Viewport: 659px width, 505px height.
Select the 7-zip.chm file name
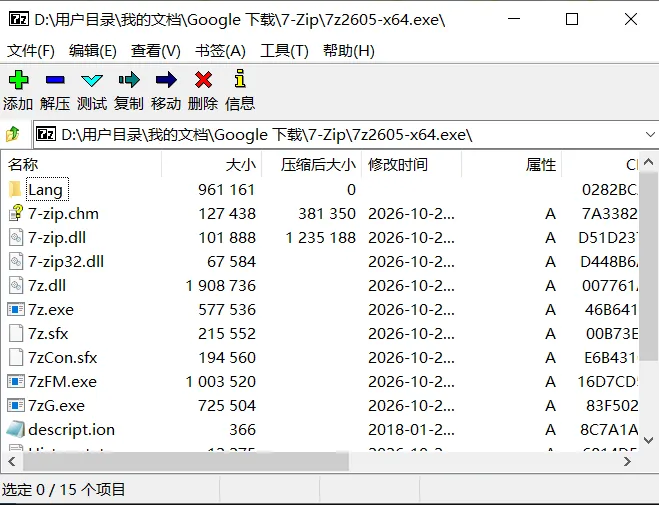click(x=63, y=213)
